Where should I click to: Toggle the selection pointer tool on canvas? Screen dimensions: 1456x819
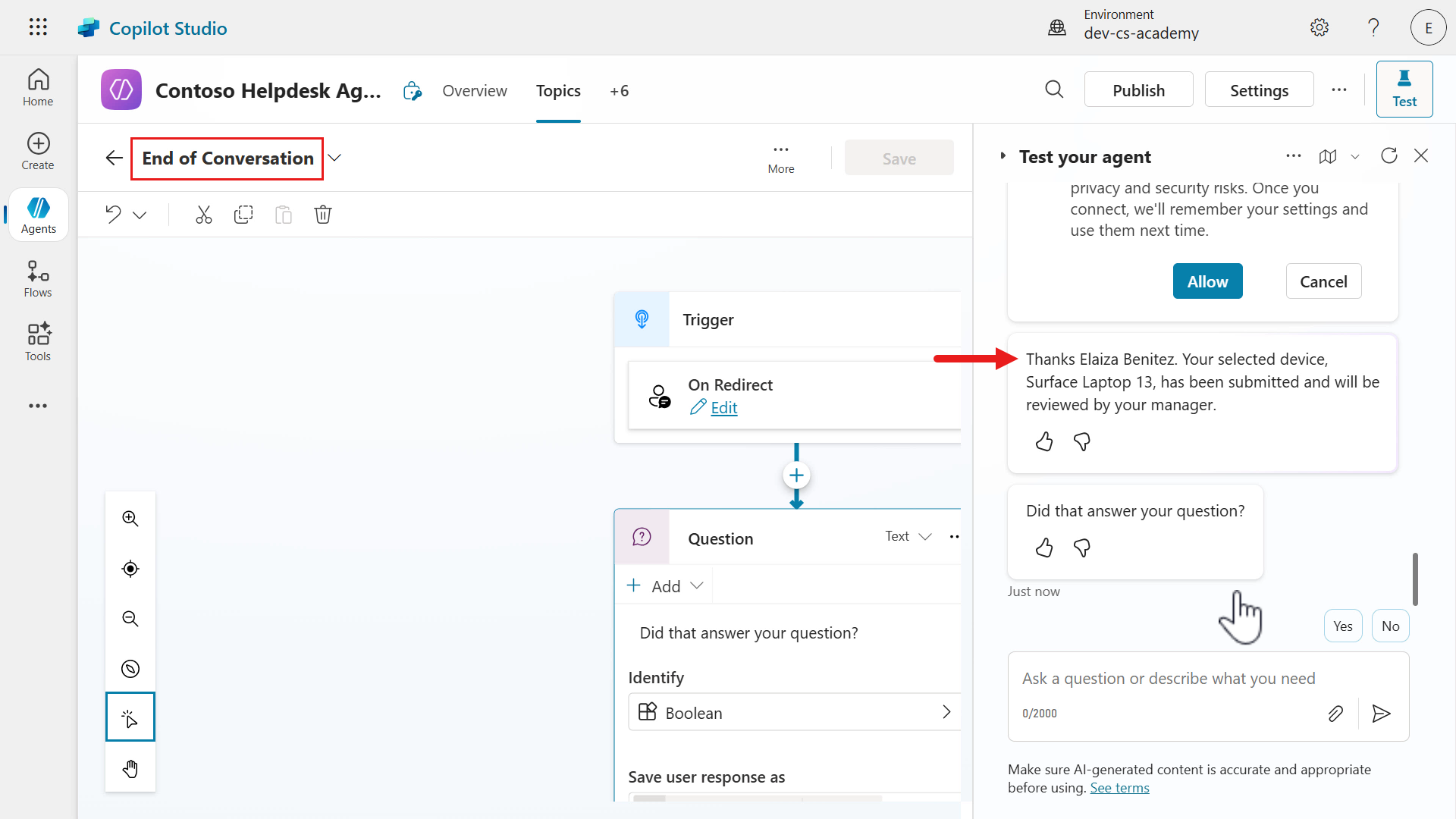130,717
